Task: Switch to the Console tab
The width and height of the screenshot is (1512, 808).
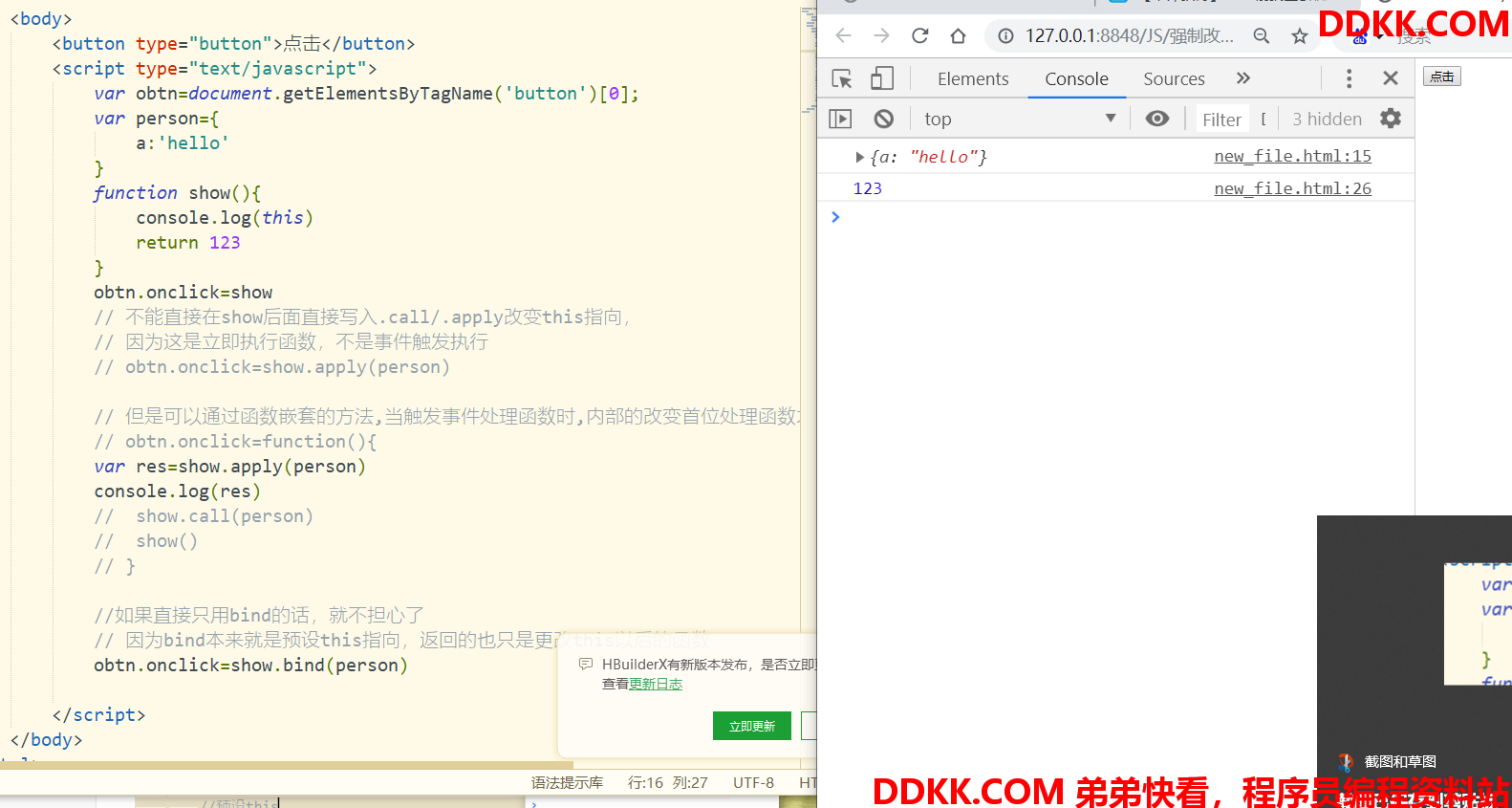Action: (x=1076, y=79)
